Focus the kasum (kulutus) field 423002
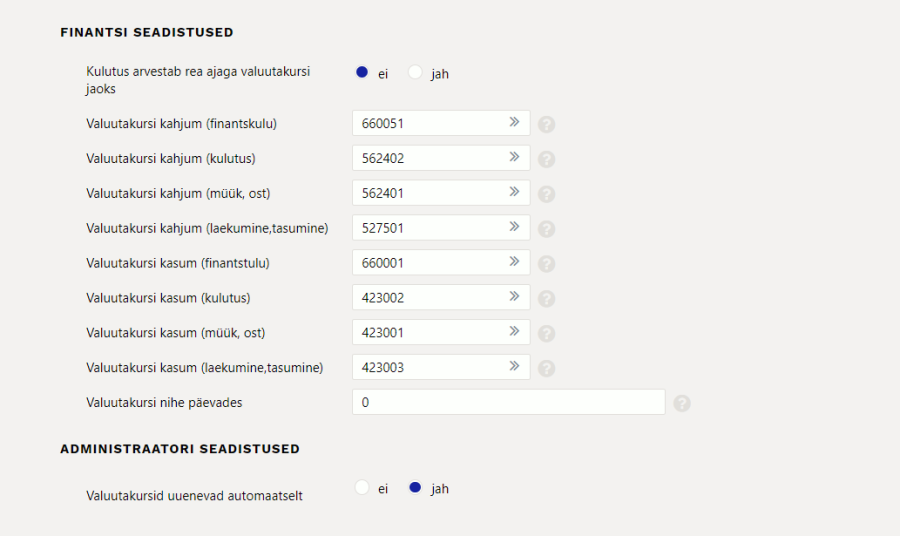Screen dimensions: 900x536 click(441, 298)
